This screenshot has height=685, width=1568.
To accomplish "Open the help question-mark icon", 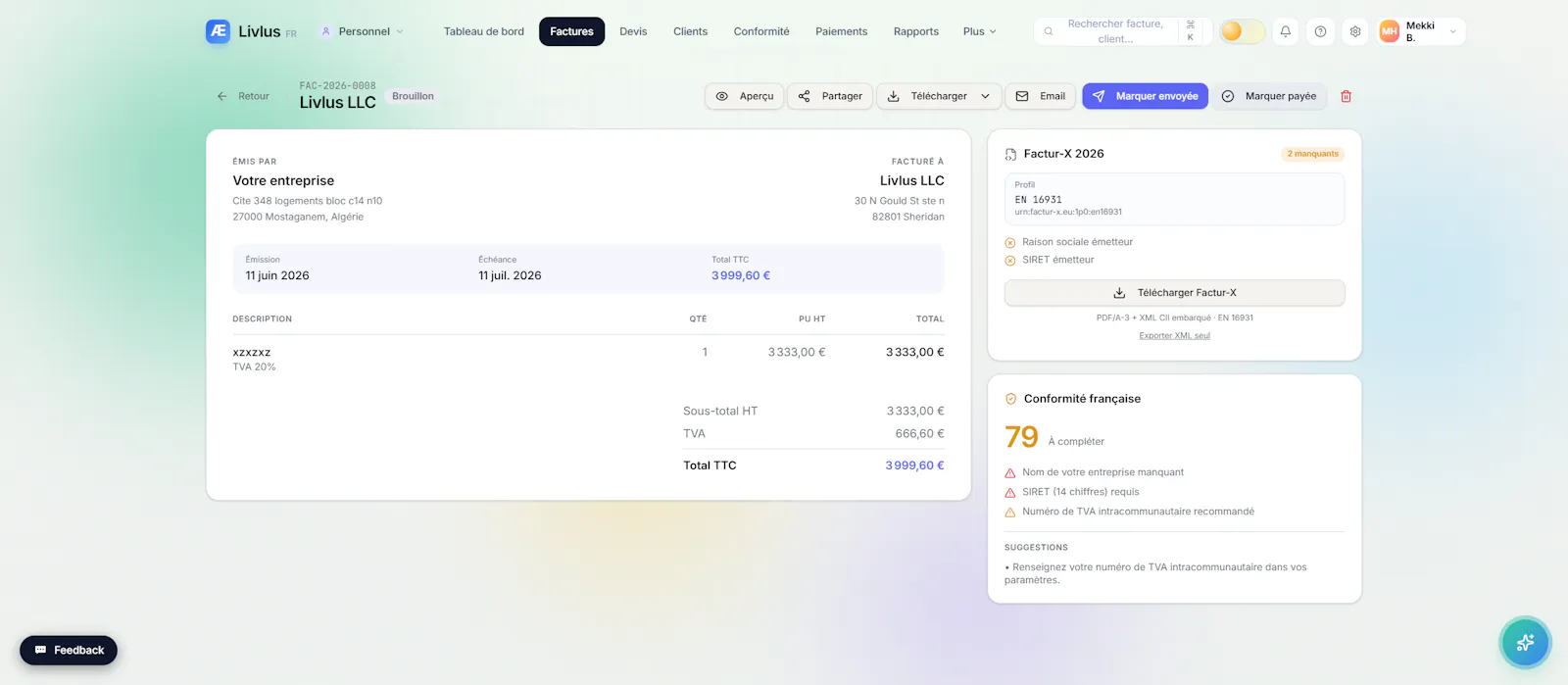I will (x=1320, y=31).
